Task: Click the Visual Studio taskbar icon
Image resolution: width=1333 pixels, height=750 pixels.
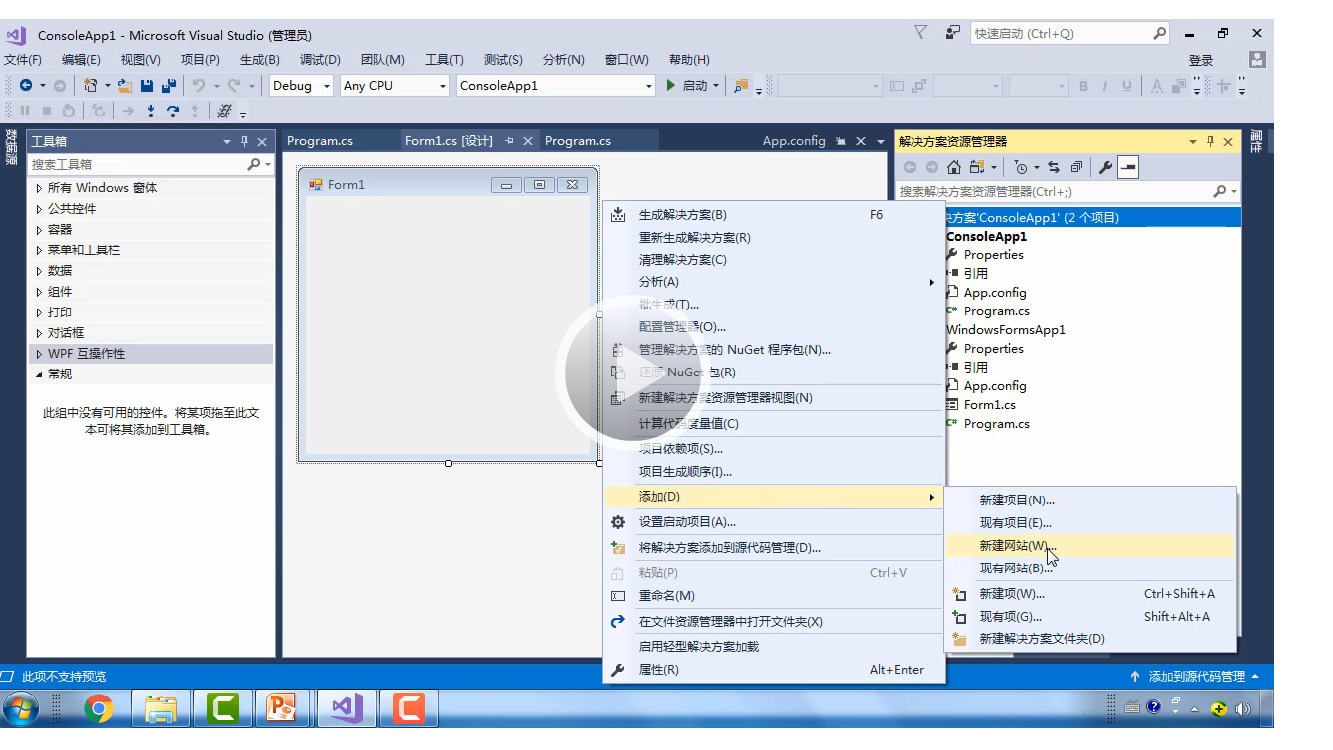Action: coord(346,709)
